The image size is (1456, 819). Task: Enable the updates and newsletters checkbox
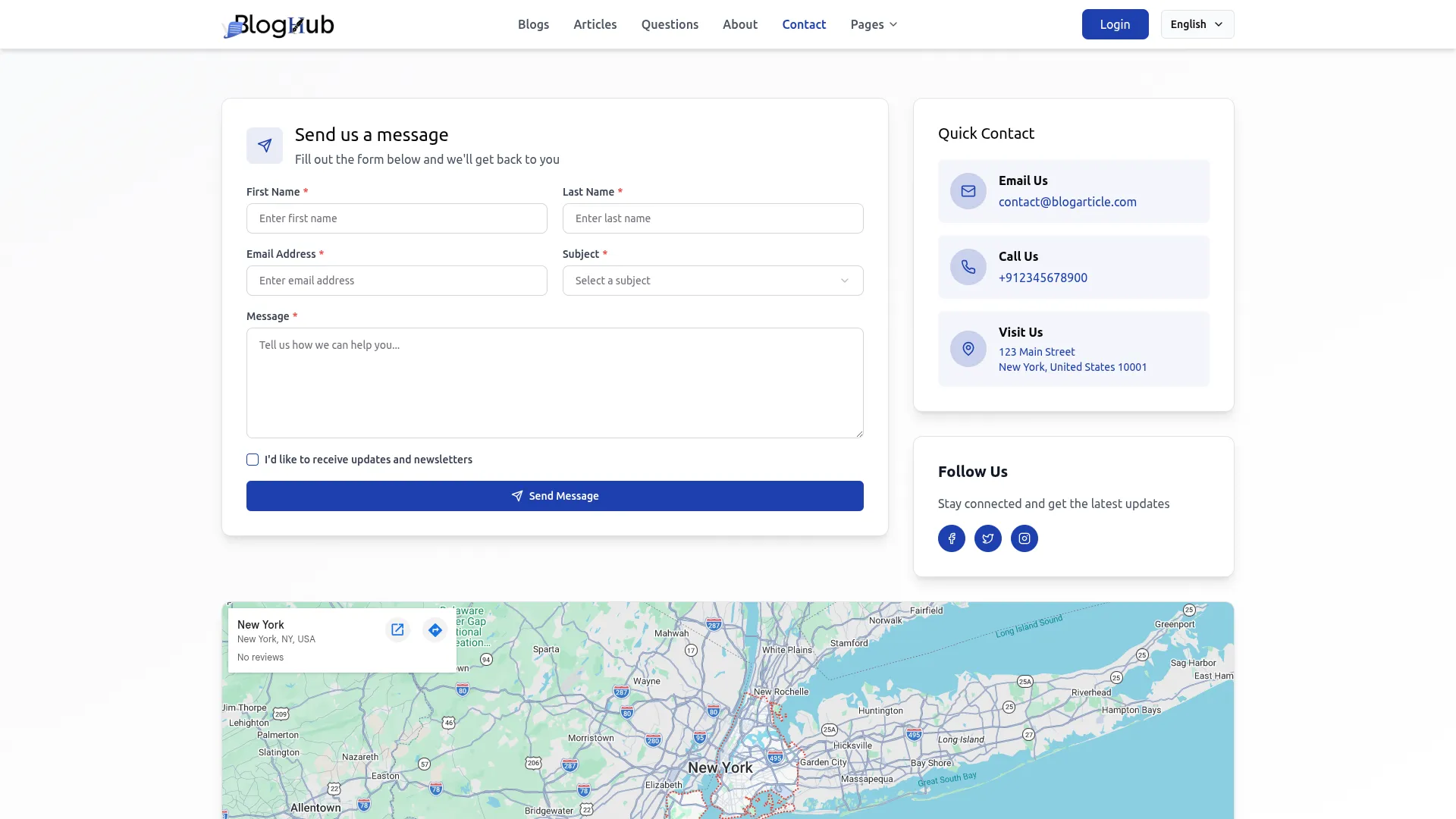click(x=253, y=460)
